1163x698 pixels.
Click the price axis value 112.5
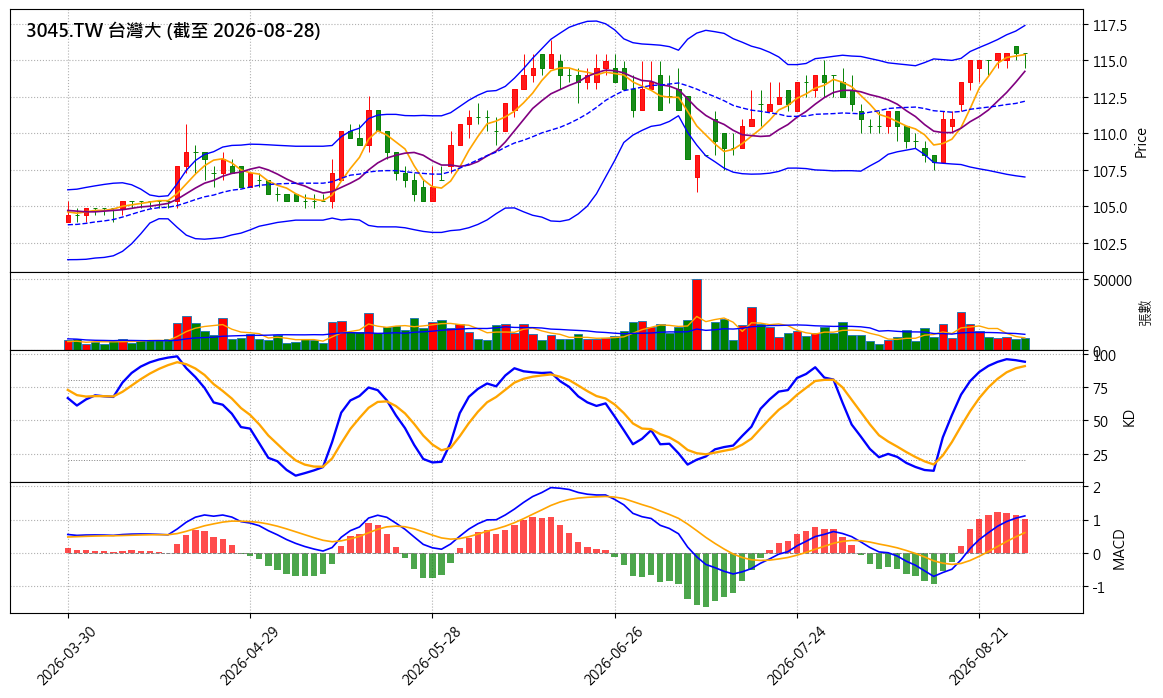(x=1110, y=99)
